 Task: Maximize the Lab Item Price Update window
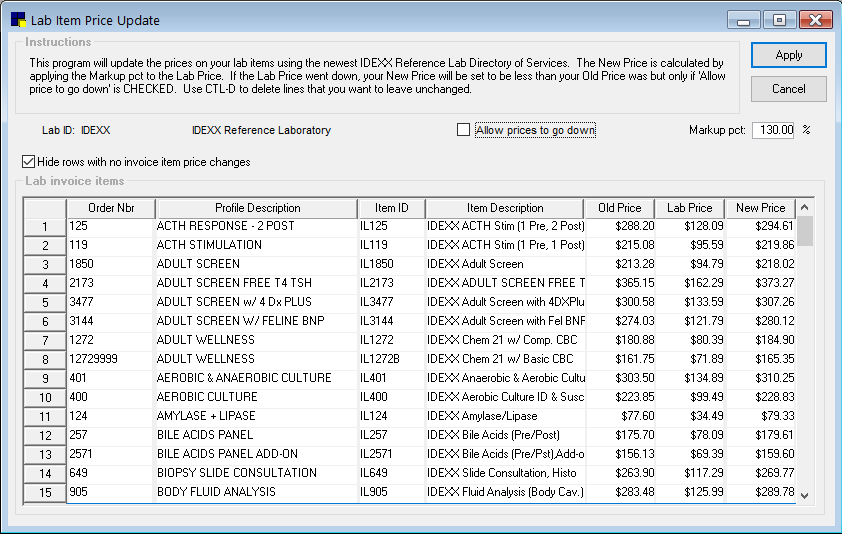pyautogui.click(x=779, y=20)
